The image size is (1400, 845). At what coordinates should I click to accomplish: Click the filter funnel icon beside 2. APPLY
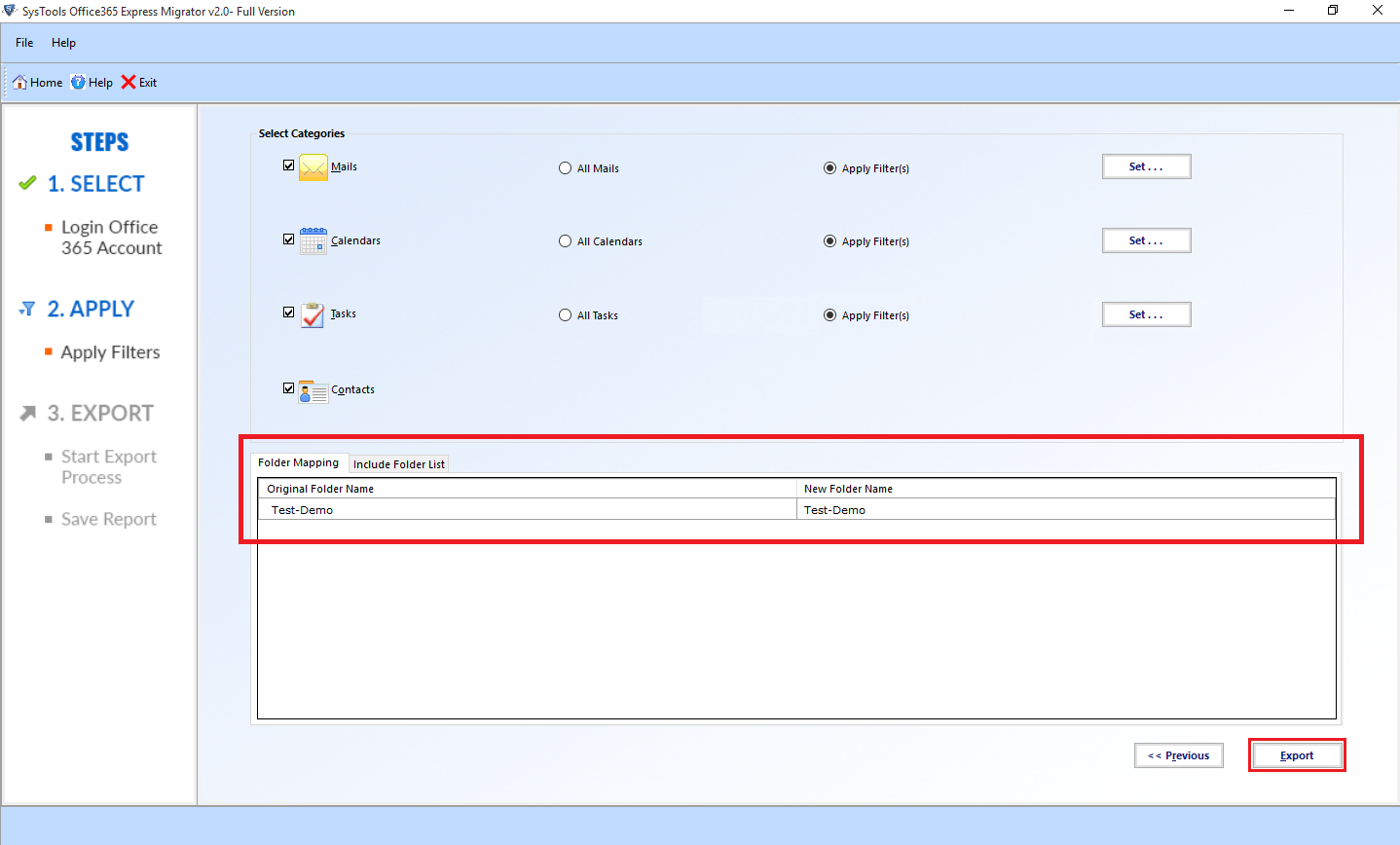(x=27, y=309)
